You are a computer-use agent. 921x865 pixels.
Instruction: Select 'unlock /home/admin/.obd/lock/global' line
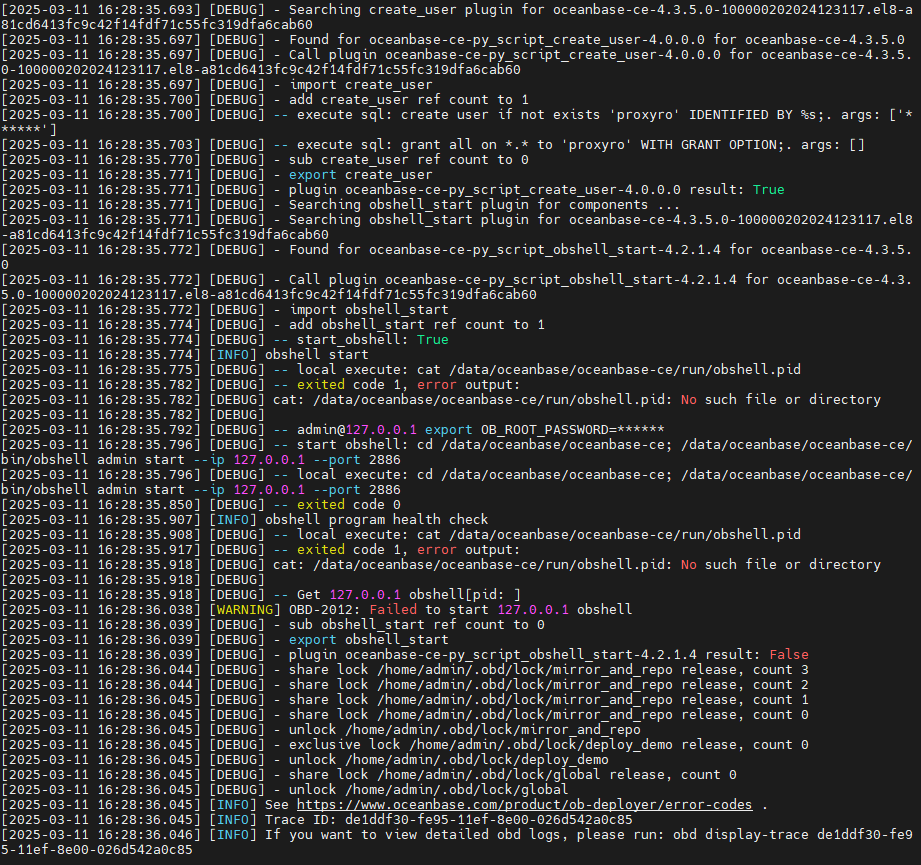tap(285, 790)
